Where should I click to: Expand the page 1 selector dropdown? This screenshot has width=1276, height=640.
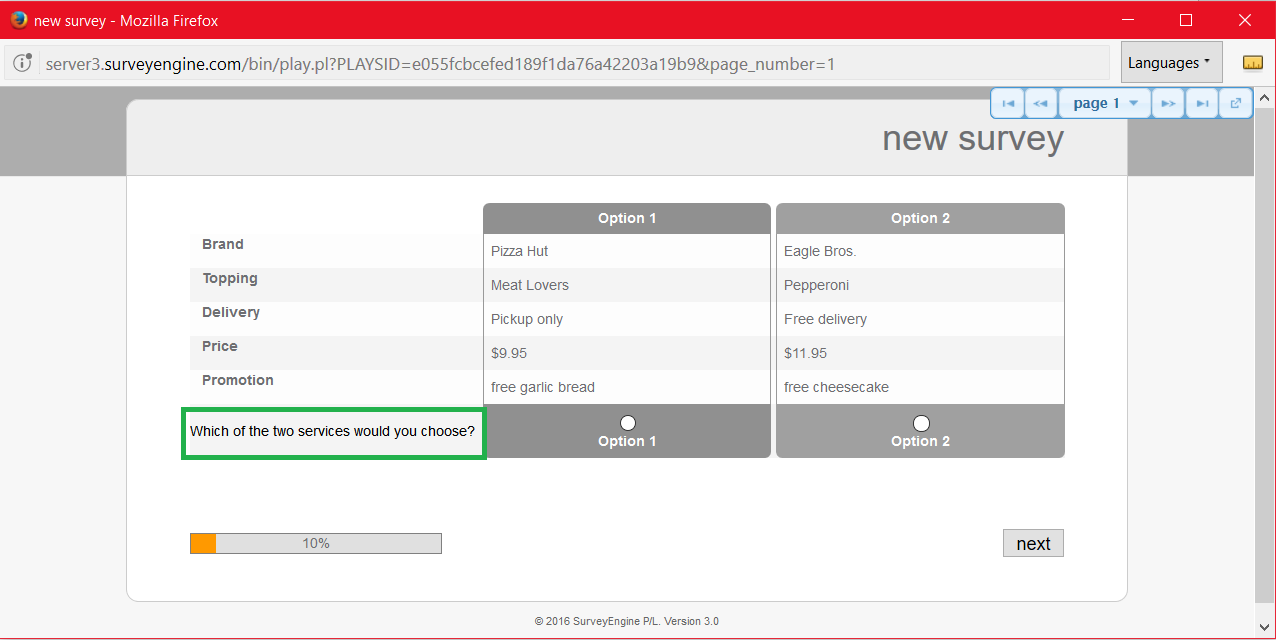[1105, 103]
